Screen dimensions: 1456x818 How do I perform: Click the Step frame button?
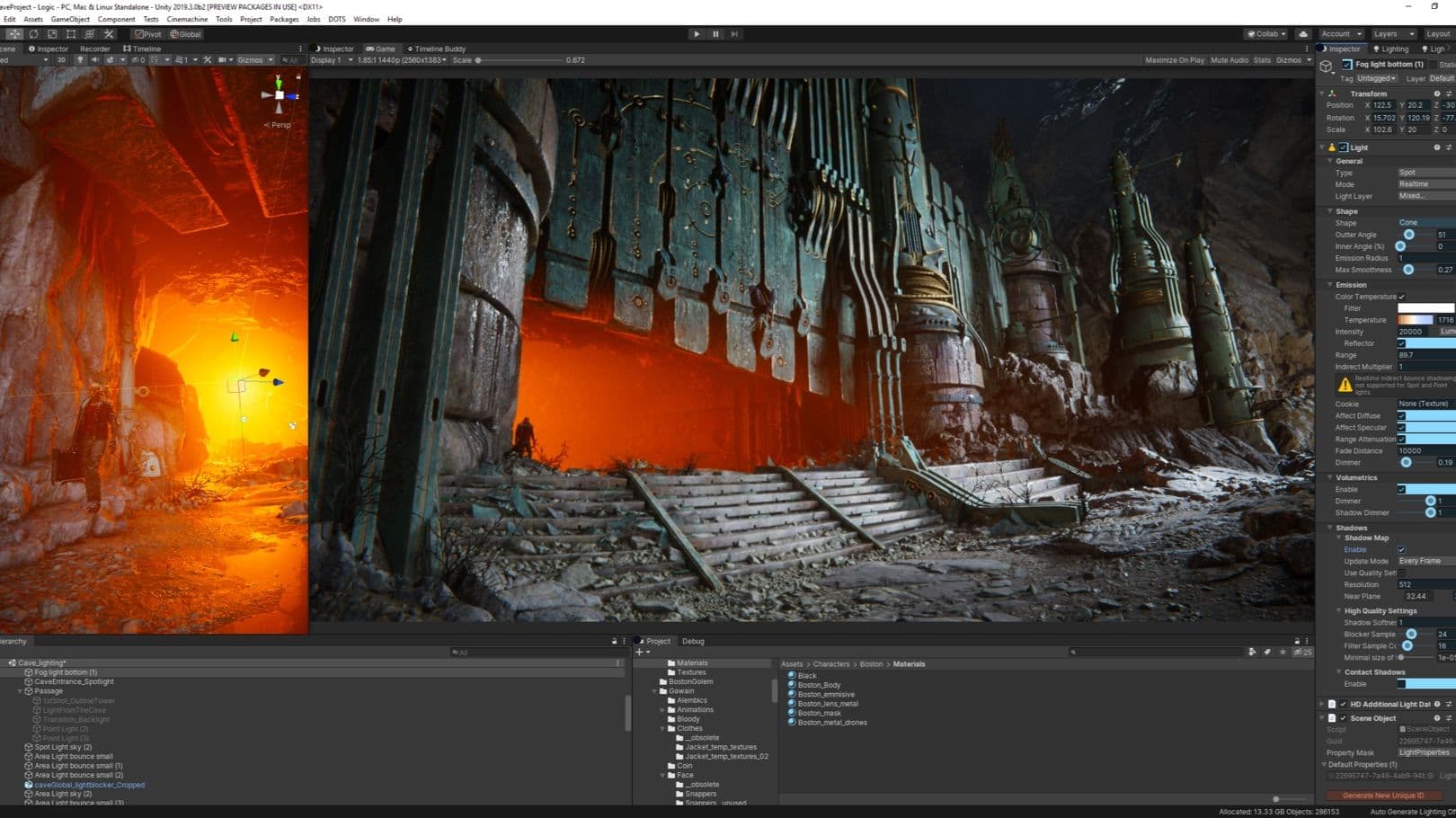click(734, 34)
